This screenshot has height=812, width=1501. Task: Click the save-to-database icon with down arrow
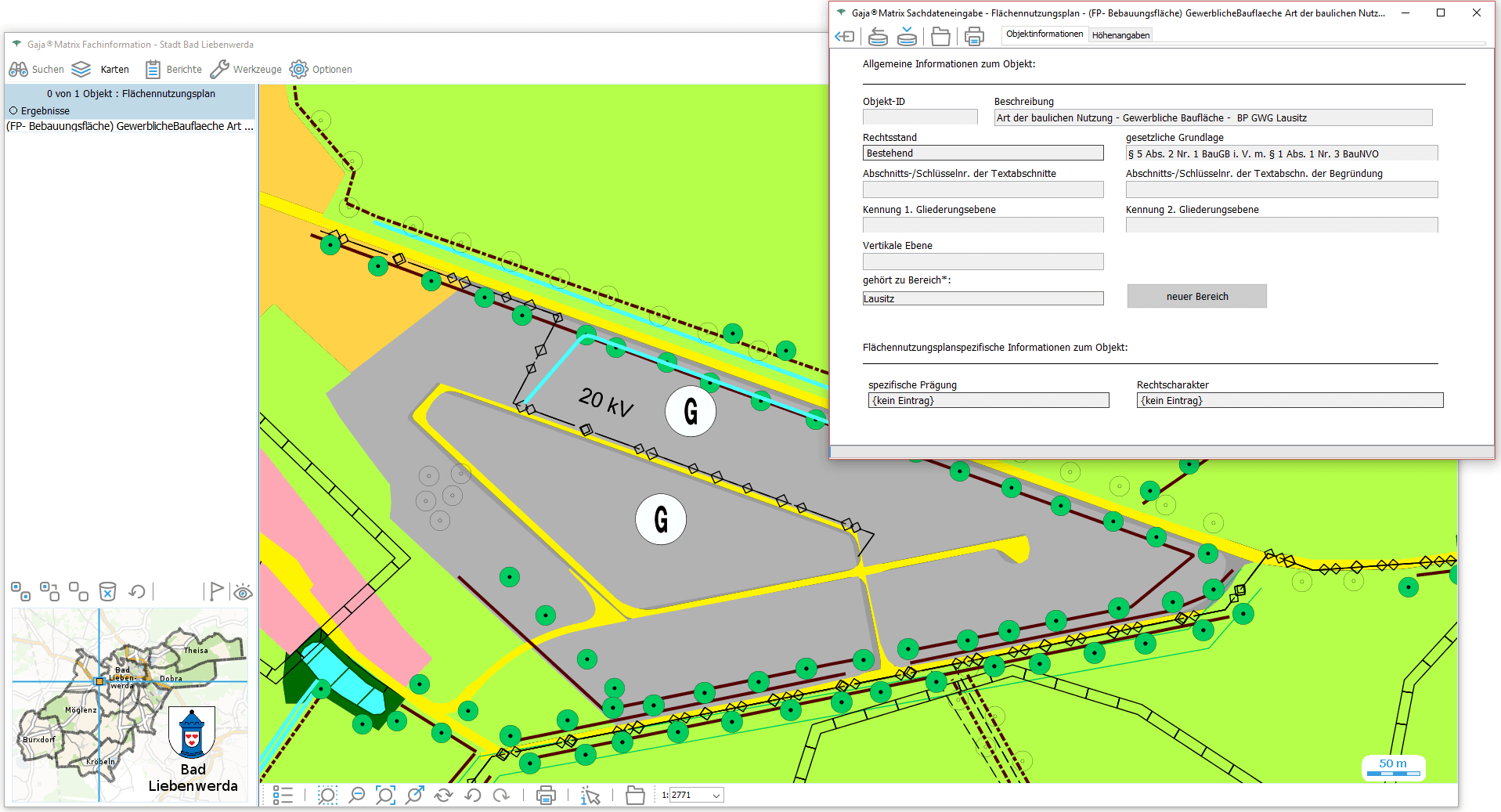tap(907, 36)
